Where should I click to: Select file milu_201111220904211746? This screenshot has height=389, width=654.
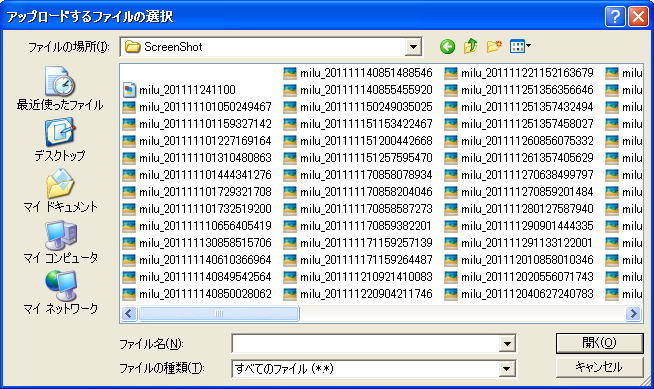pyautogui.click(x=358, y=294)
